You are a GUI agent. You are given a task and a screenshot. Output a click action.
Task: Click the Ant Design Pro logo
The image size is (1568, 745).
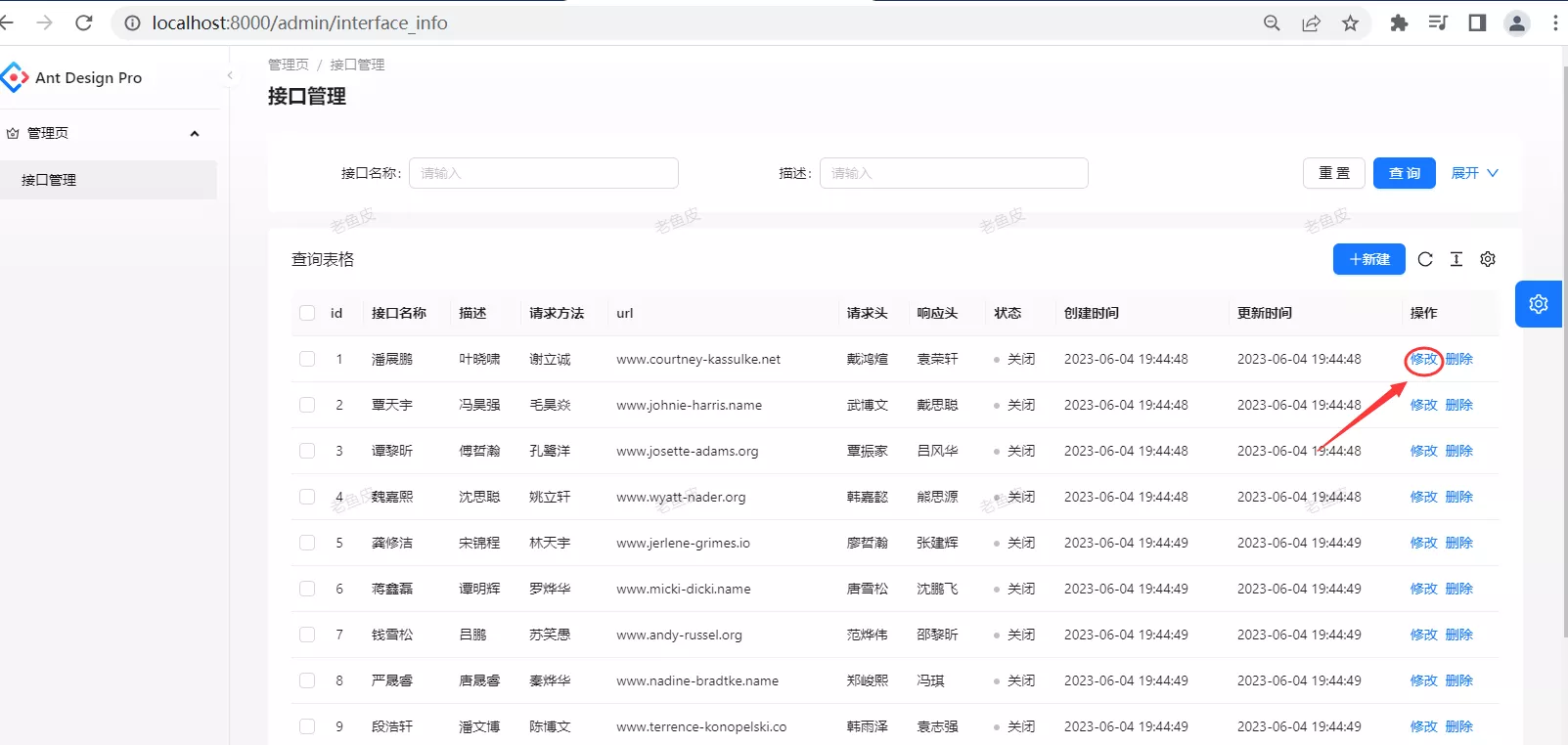[x=14, y=77]
